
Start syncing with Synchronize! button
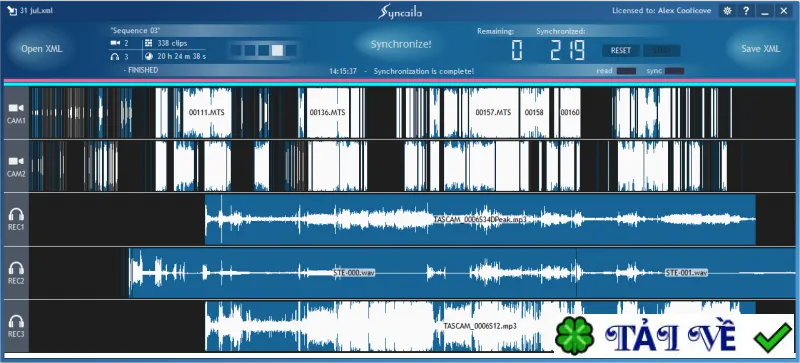[x=401, y=44]
